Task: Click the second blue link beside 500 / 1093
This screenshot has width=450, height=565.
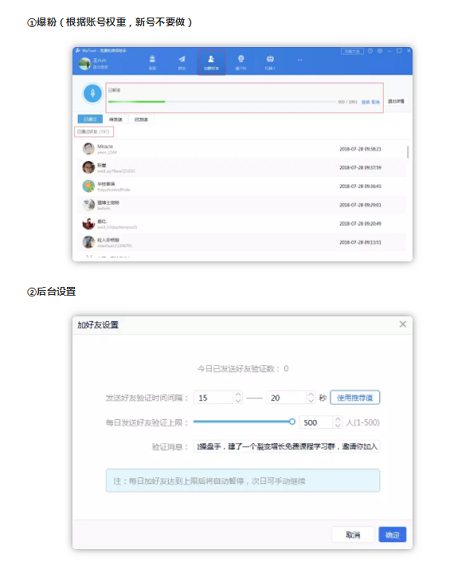Action: [375, 102]
